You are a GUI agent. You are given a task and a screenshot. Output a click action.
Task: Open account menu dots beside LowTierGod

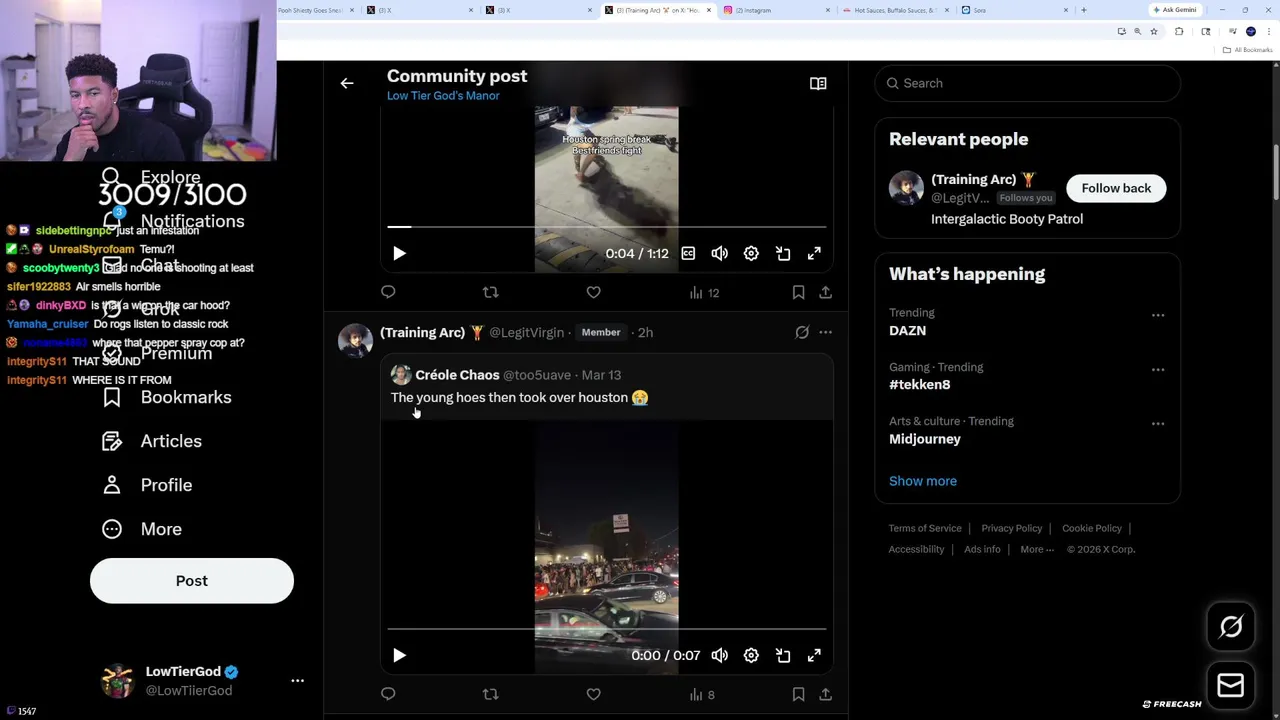(297, 681)
